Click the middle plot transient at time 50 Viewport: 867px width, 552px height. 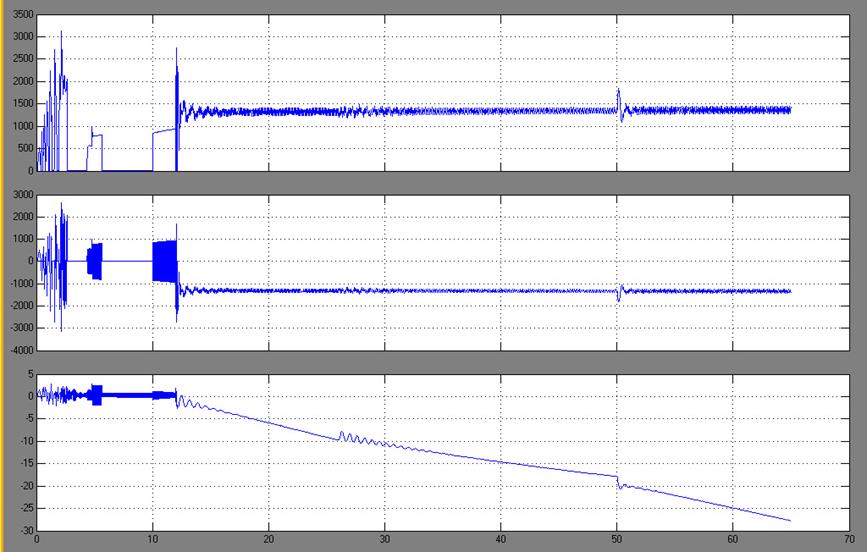pos(618,291)
